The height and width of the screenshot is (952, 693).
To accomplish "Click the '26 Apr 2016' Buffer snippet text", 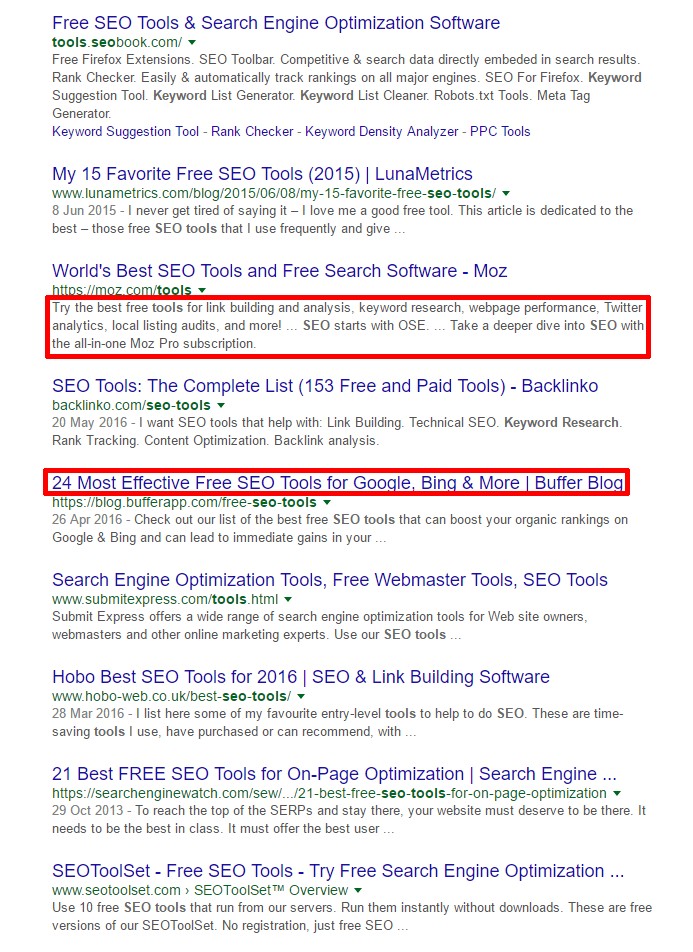I will 340,529.
